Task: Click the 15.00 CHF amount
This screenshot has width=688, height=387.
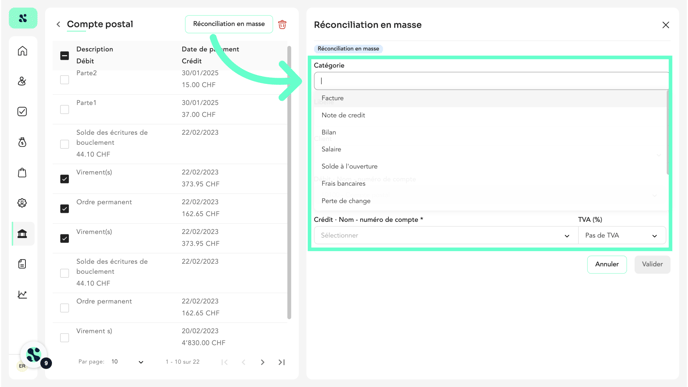Action: click(198, 85)
